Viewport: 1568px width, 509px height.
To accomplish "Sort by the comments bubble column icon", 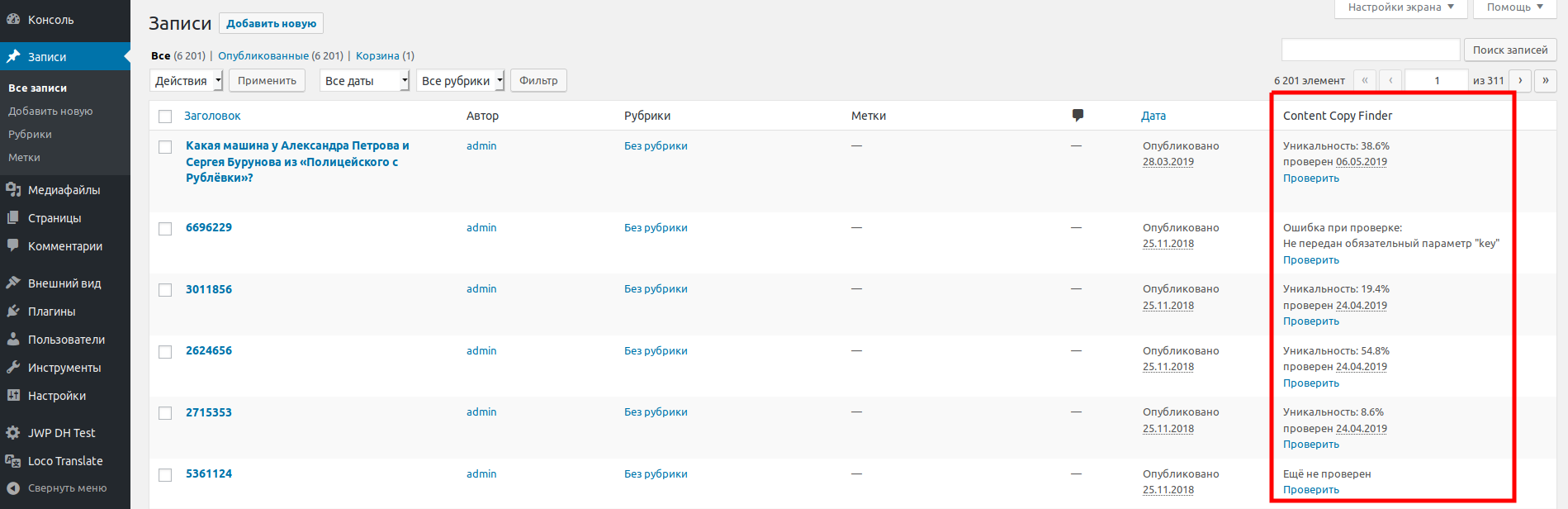I will pyautogui.click(x=1078, y=116).
